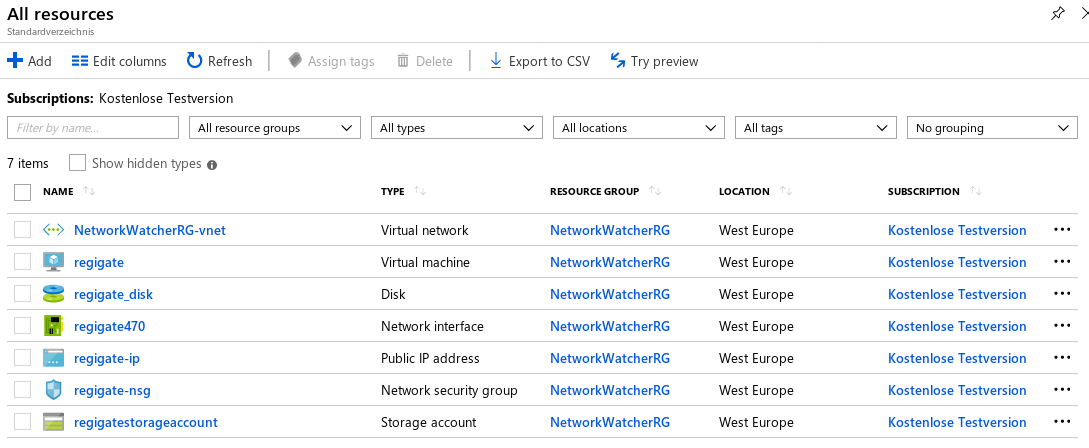Open NetworkWatcherRG group in Disk row
The image size is (1089, 448).
tap(610, 294)
